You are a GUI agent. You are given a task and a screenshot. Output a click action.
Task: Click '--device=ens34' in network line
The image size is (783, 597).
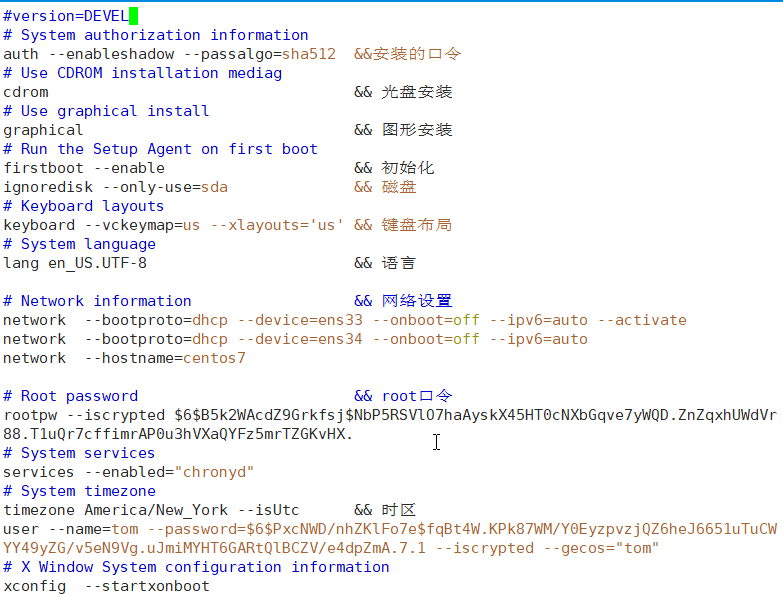[301, 338]
